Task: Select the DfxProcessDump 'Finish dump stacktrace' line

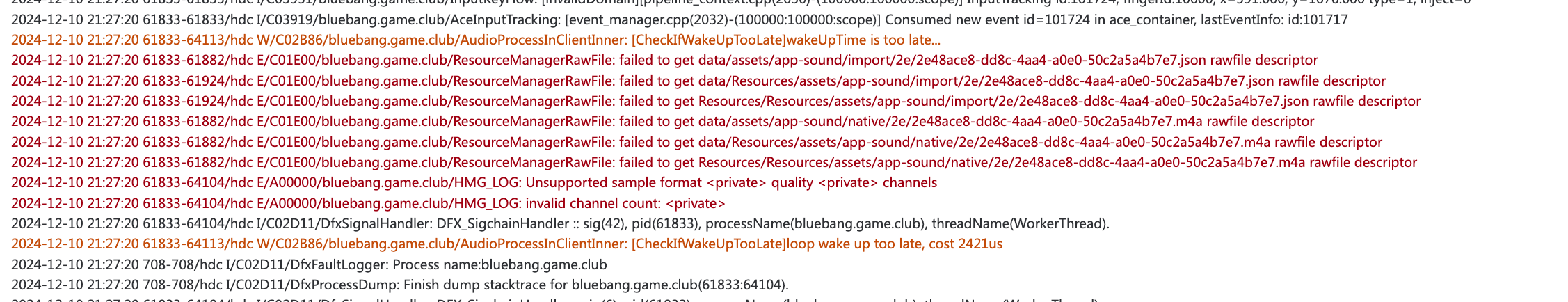Action: point(400,285)
